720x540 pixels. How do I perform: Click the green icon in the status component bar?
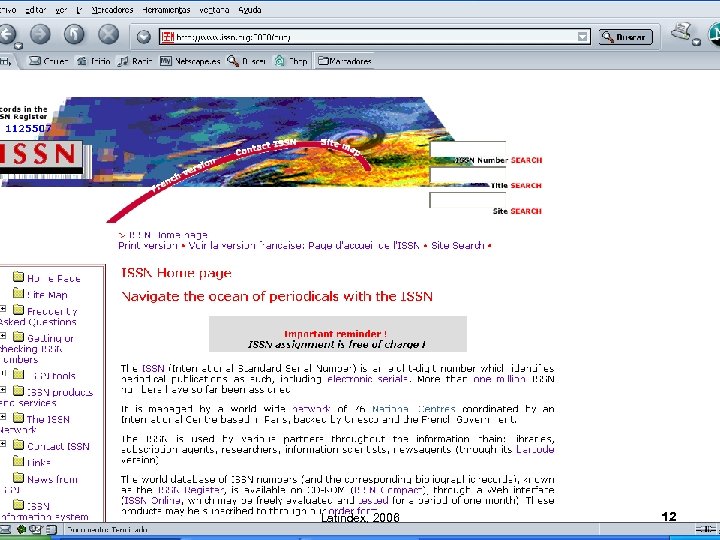[x=21, y=529]
